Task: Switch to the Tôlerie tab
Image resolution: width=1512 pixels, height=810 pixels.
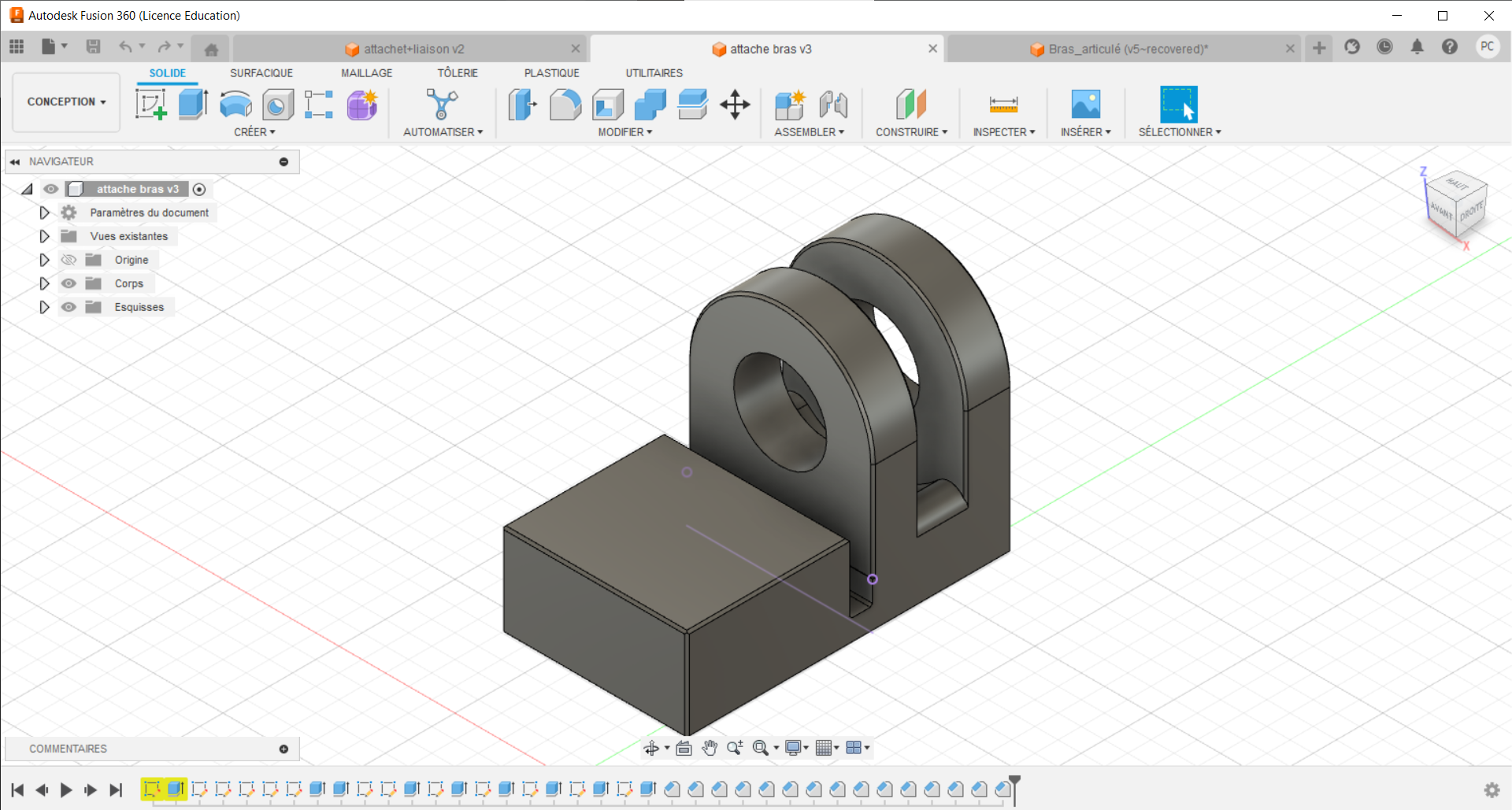Action: click(458, 73)
